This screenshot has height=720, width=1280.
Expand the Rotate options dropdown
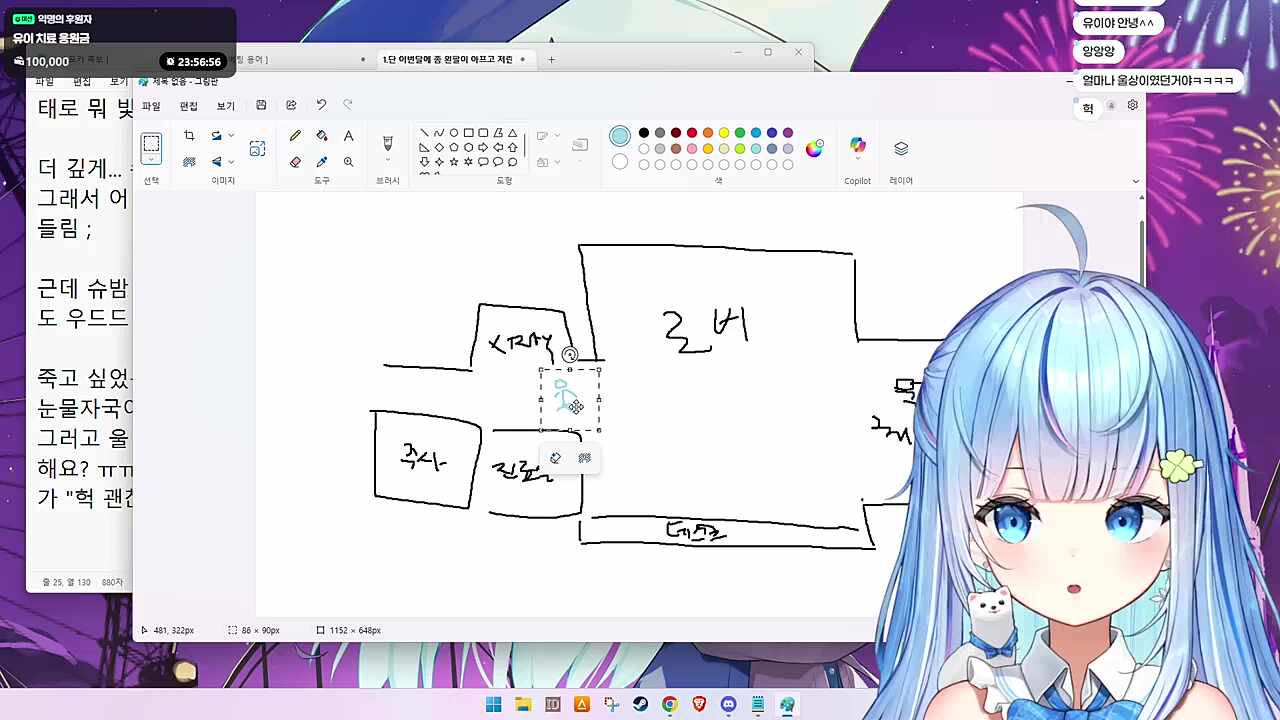231,136
